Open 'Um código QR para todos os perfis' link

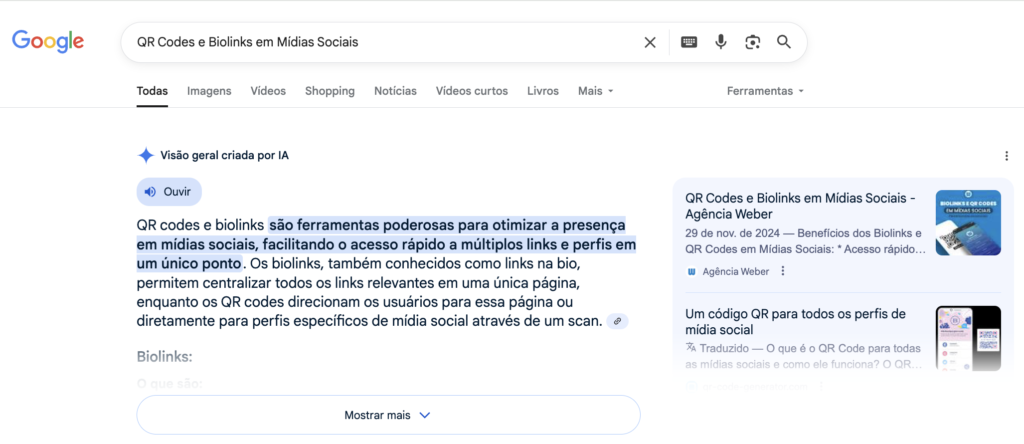click(795, 321)
